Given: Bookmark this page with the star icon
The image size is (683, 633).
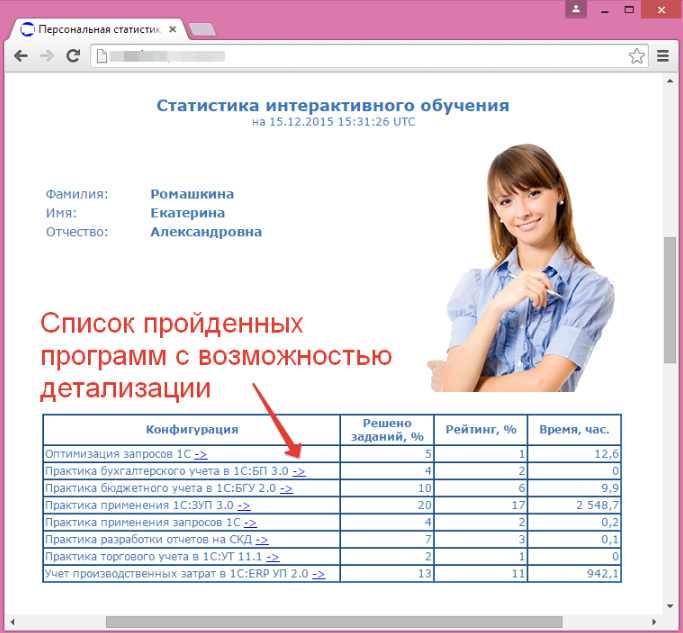Looking at the screenshot, I should click(x=636, y=56).
